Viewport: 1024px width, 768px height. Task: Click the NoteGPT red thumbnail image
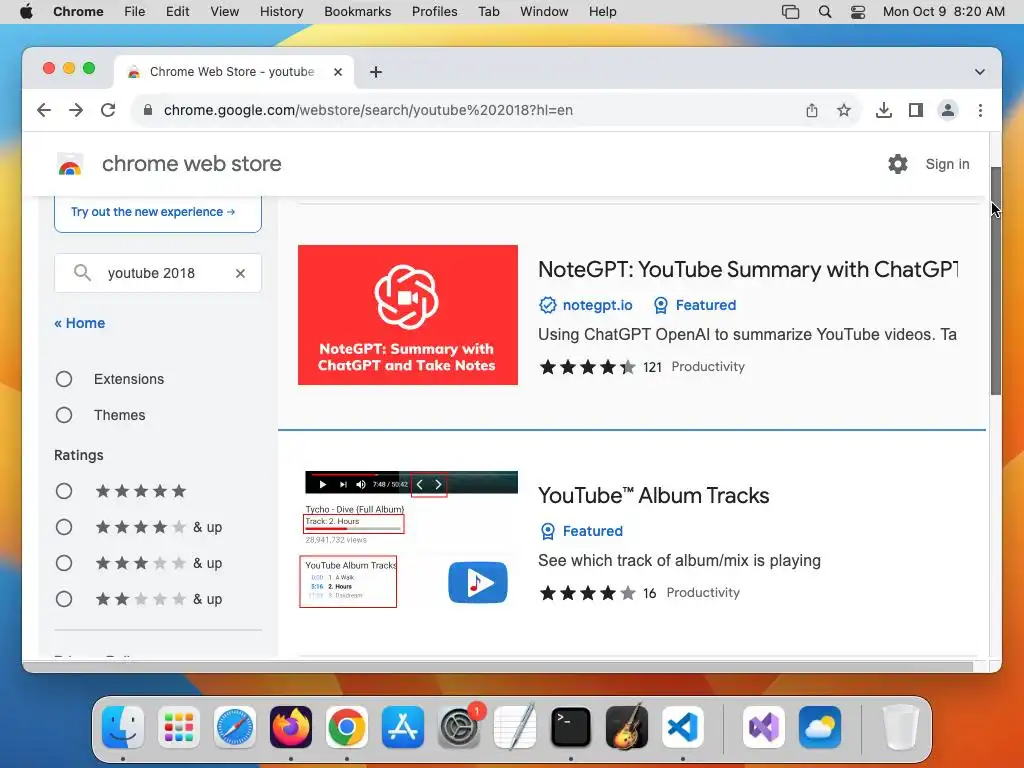click(x=408, y=315)
